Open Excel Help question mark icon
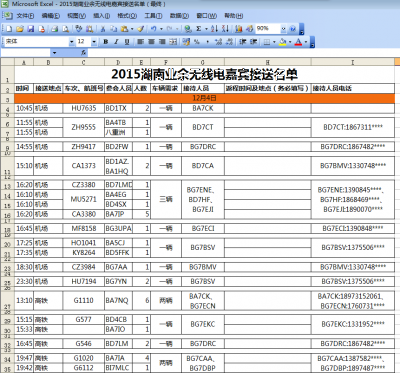This screenshot has width=400, height=373. point(293,29)
